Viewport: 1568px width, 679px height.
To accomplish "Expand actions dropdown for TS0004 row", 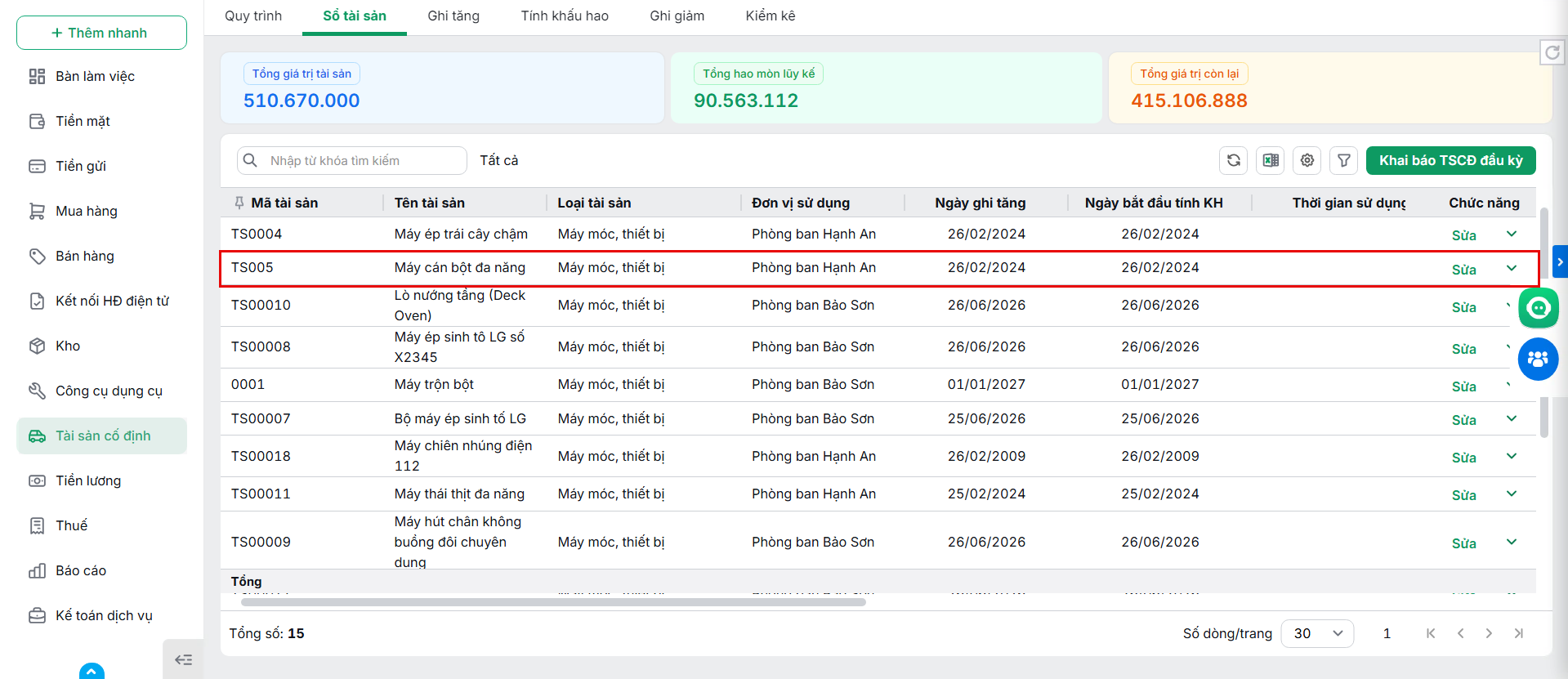I will tap(1512, 235).
